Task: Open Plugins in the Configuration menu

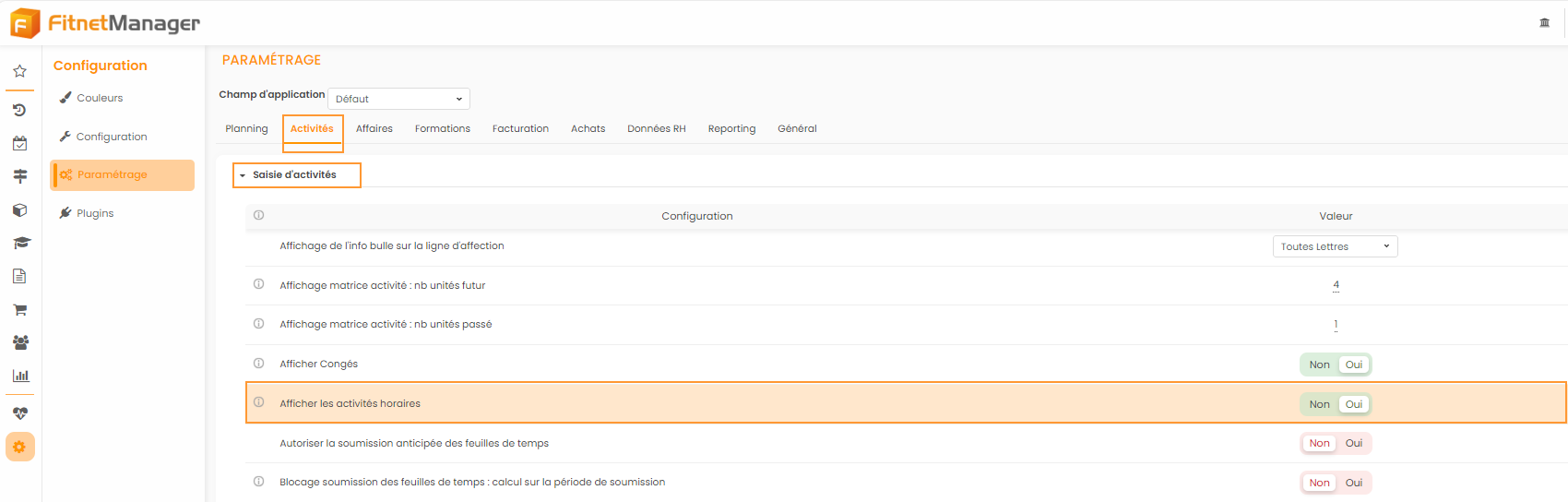Action: [95, 213]
